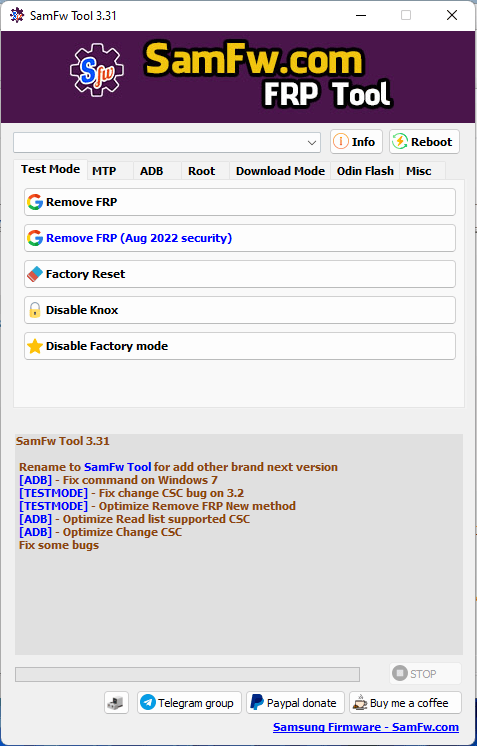
Task: Click the SamFw gear logo in banner
Action: point(97,70)
